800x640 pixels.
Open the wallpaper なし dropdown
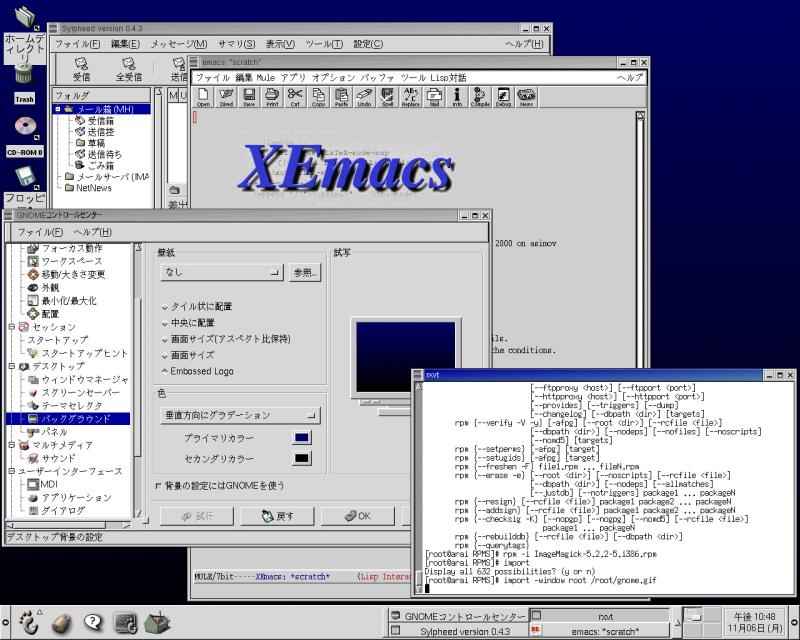click(221, 272)
